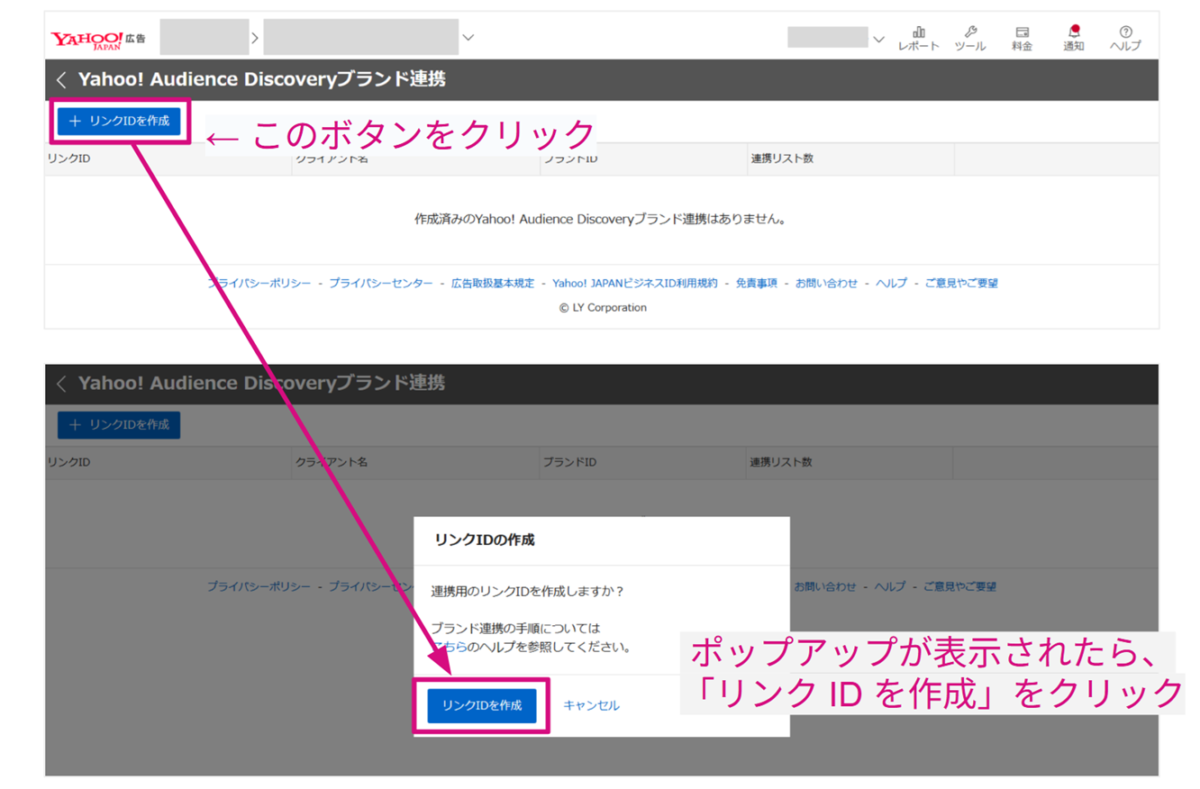Open the ヘルプ question mark icon
Image resolution: width=1200 pixels, height=789 pixels.
[x=1126, y=38]
